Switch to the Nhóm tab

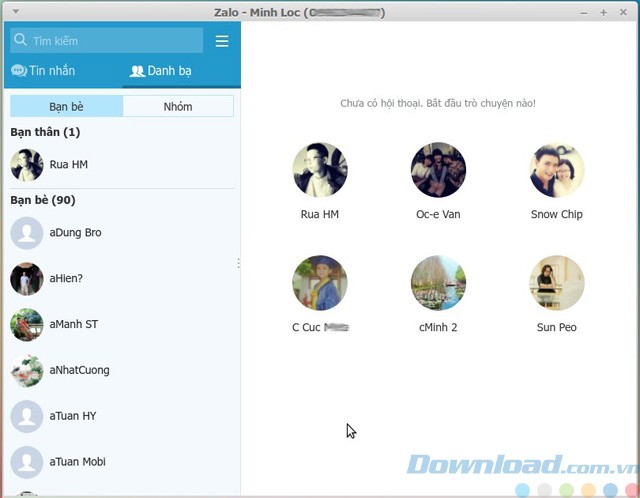pos(178,106)
